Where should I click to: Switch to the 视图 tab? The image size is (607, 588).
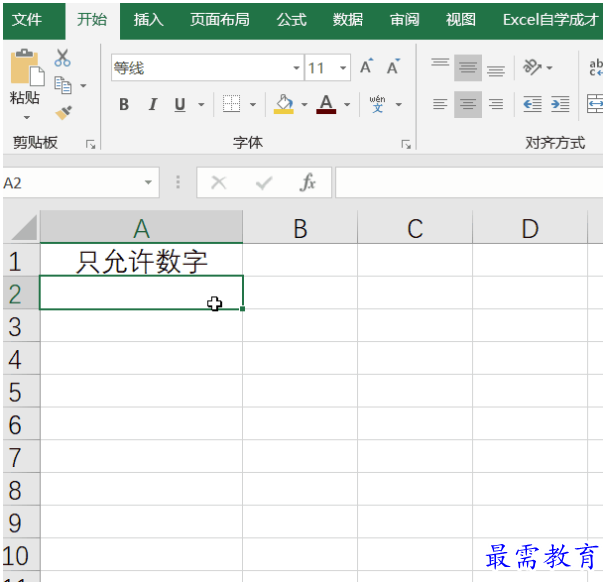[460, 20]
